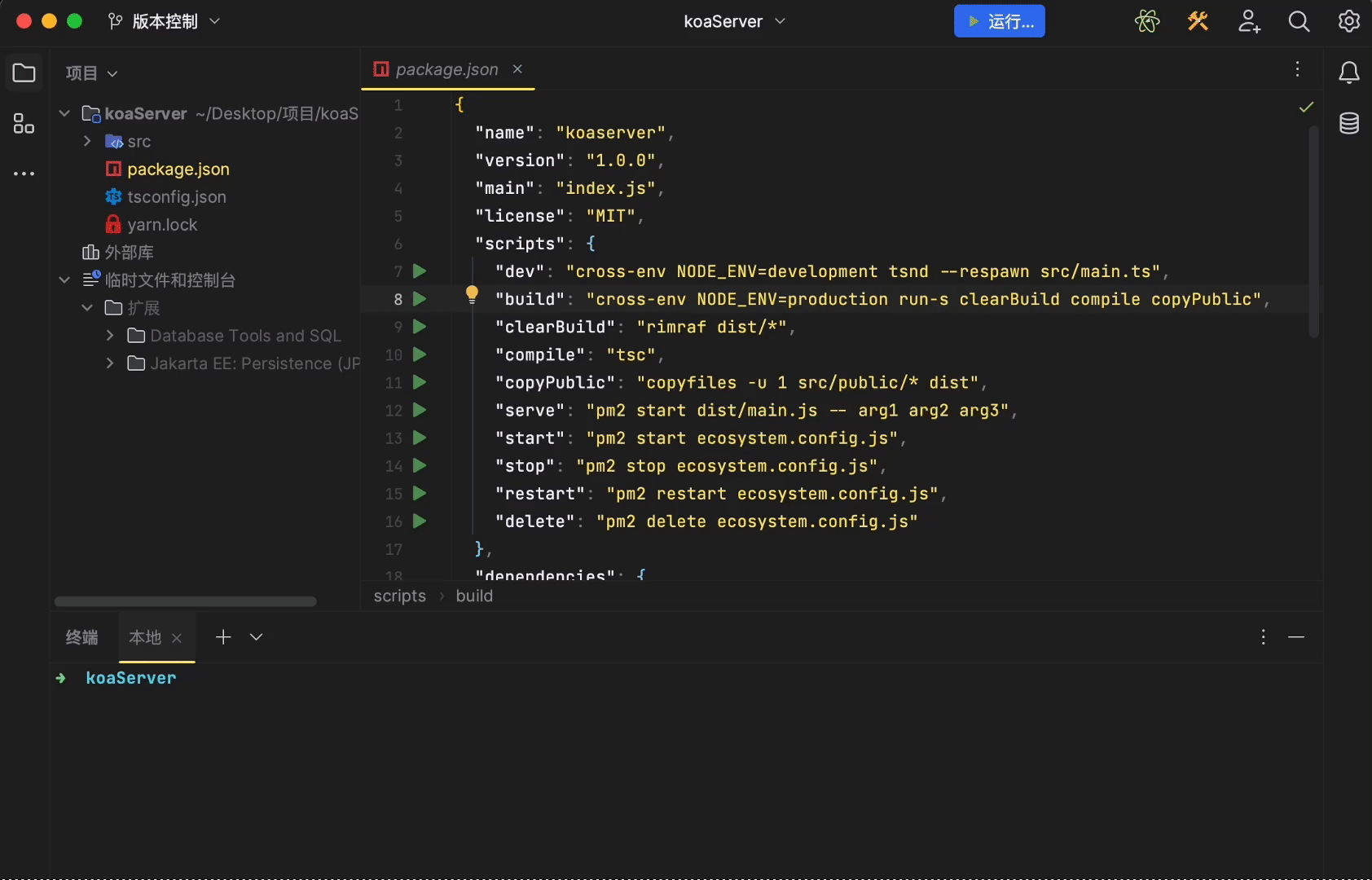Open IDE settings gear icon
Screen dimensions: 1372x880
coord(1349,21)
